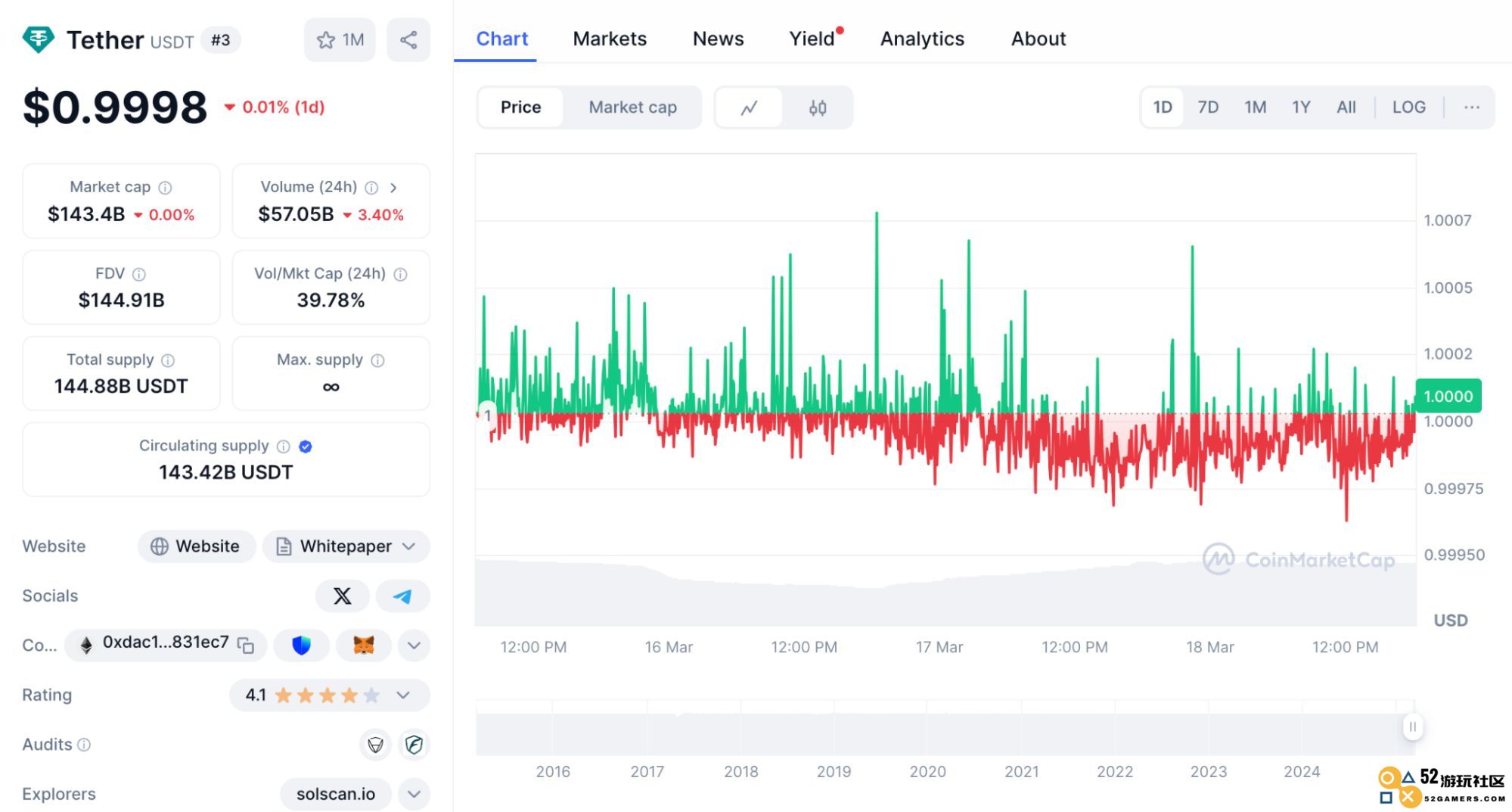This screenshot has height=812, width=1512.
Task: Click the 39.78% Vol/Mkt Cap value
Action: (x=331, y=301)
